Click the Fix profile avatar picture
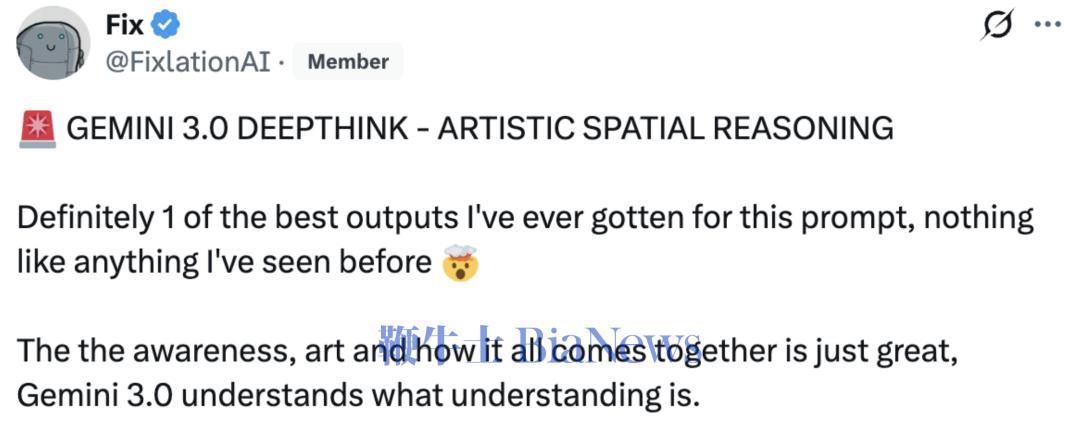 54,42
